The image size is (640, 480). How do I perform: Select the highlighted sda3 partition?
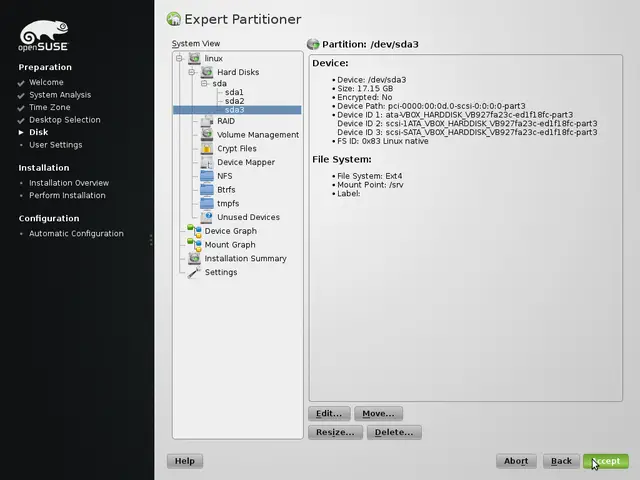pyautogui.click(x=237, y=110)
